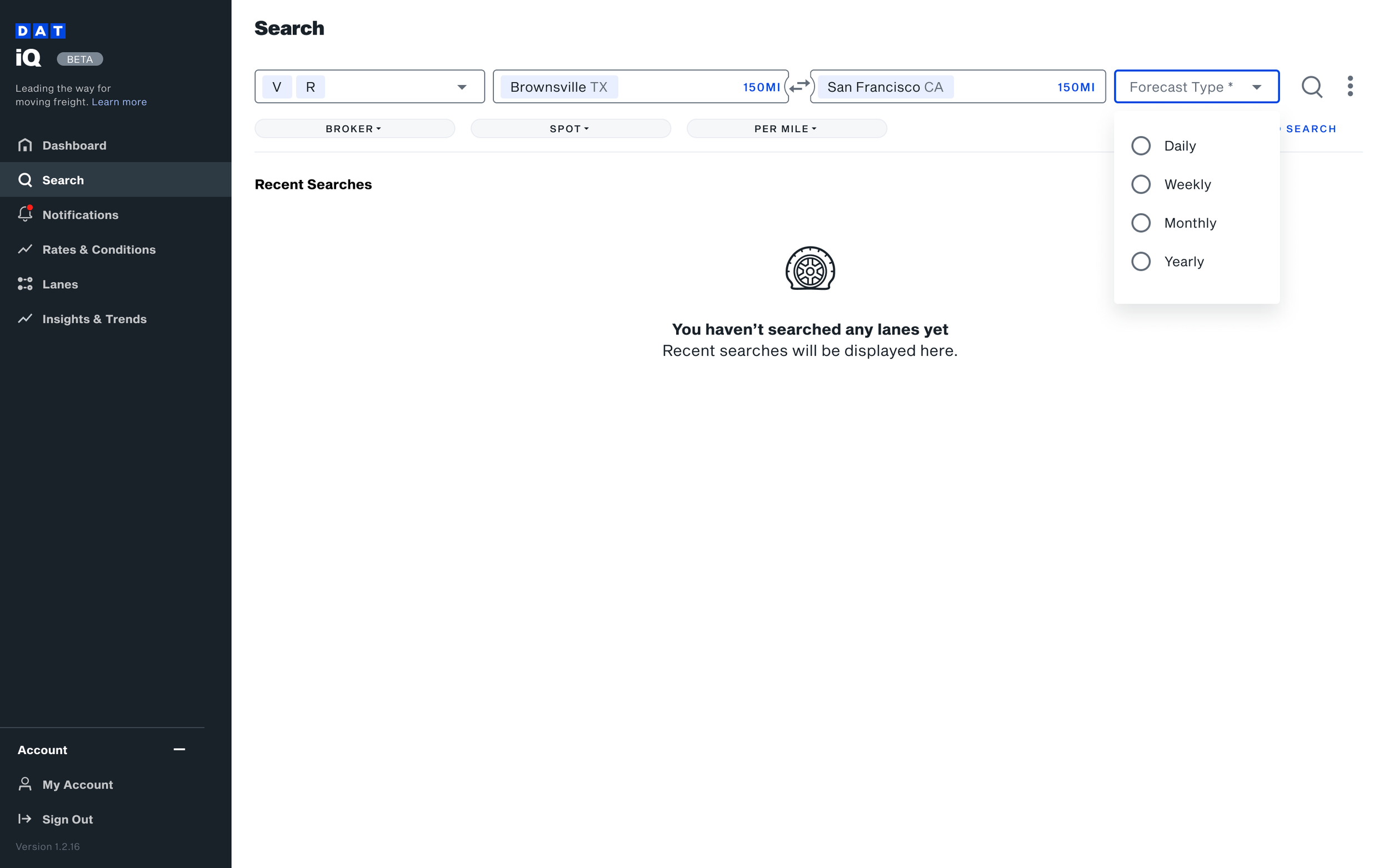
Task: Click the magnifying glass search icon
Action: coord(1311,87)
